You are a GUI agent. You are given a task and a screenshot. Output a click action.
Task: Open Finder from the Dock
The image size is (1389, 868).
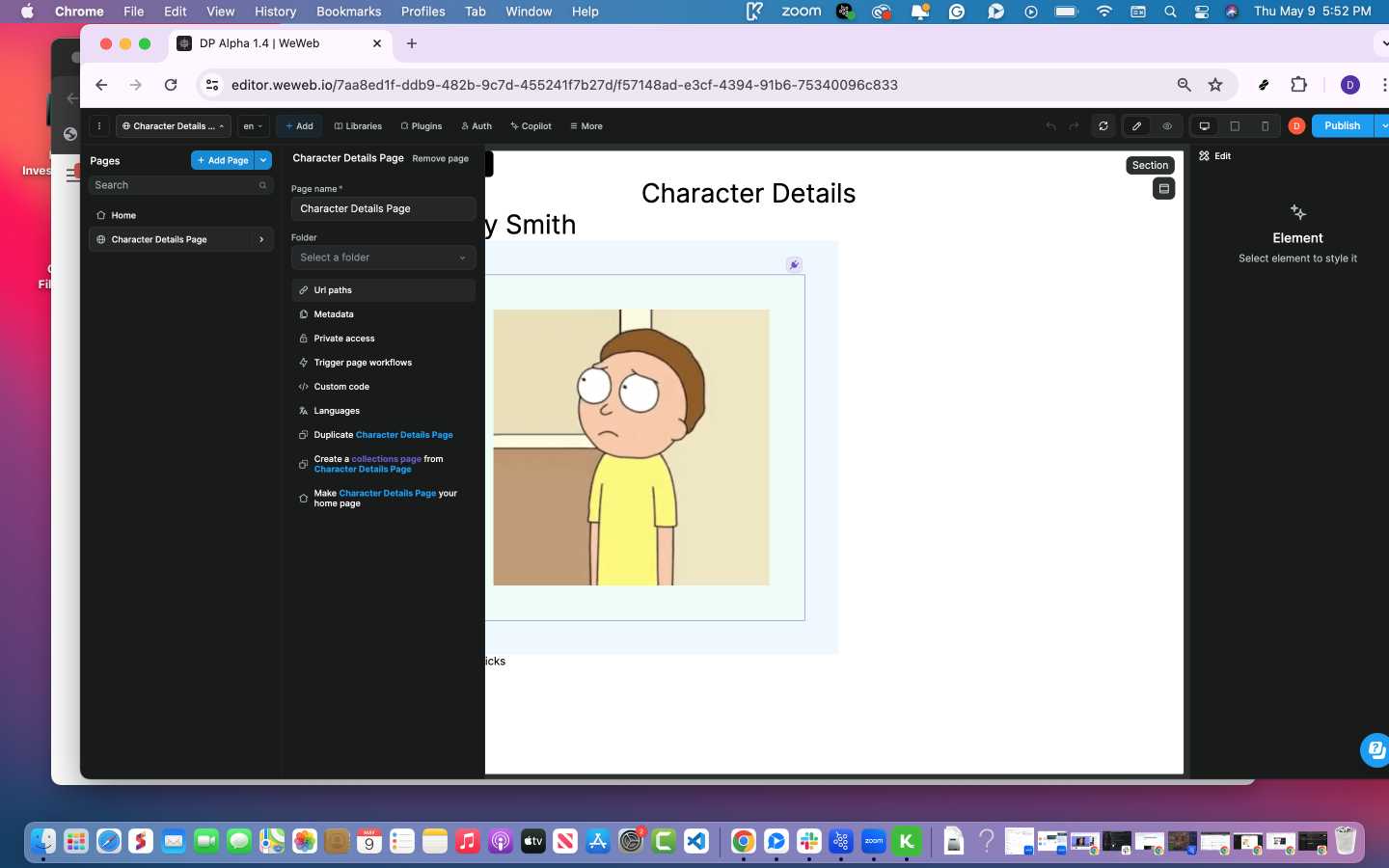click(x=43, y=841)
